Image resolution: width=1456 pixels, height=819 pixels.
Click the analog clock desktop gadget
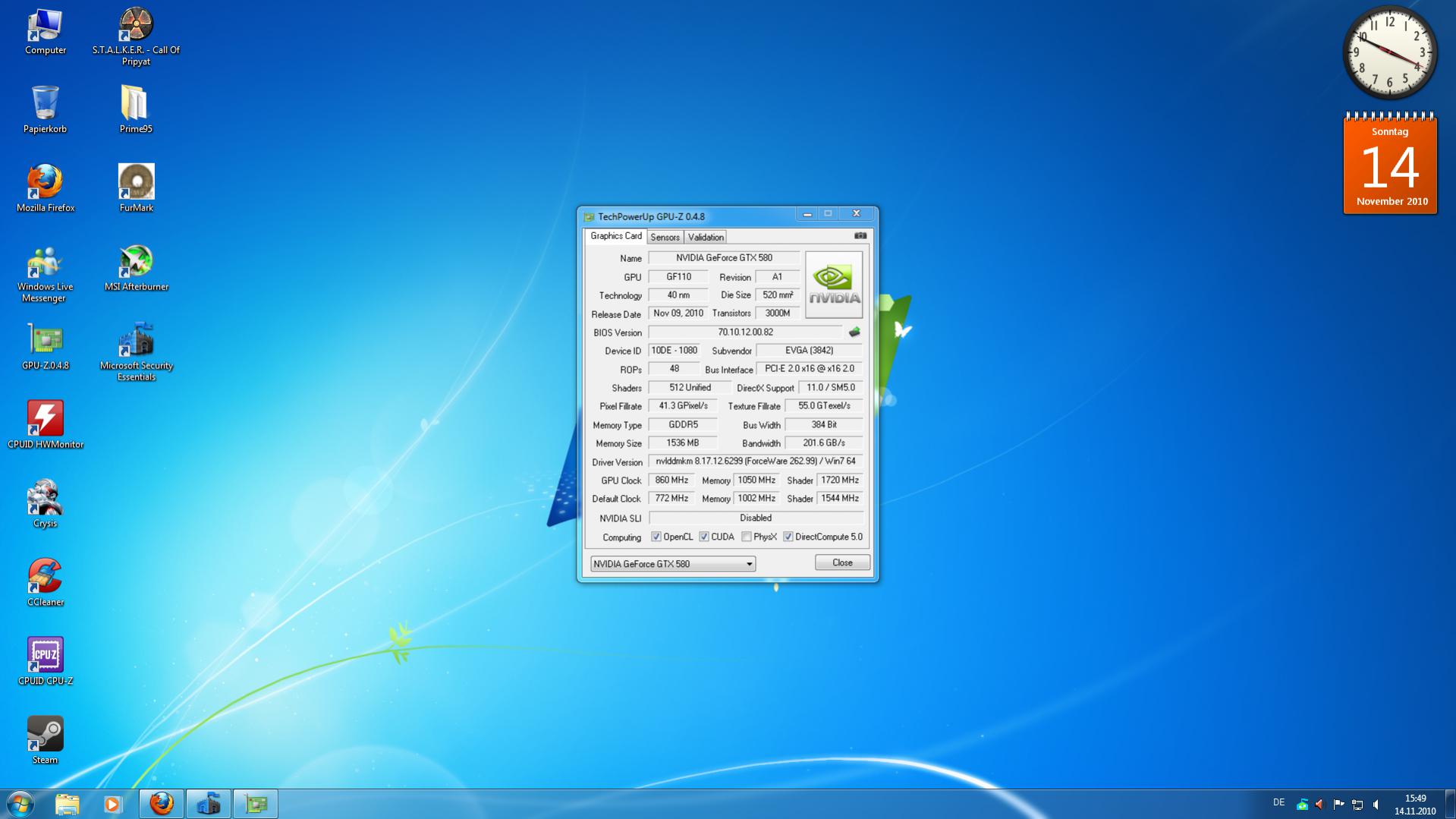coord(1390,53)
